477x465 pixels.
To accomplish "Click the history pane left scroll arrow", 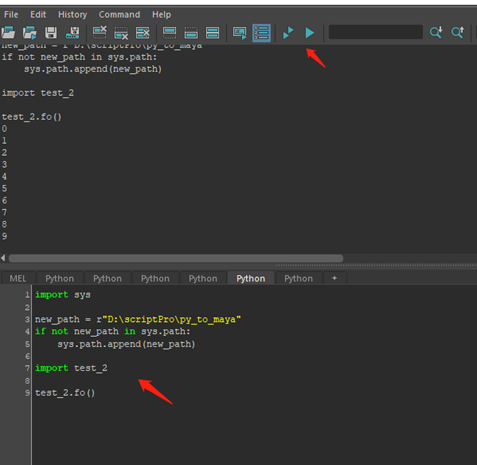I will click(3, 258).
